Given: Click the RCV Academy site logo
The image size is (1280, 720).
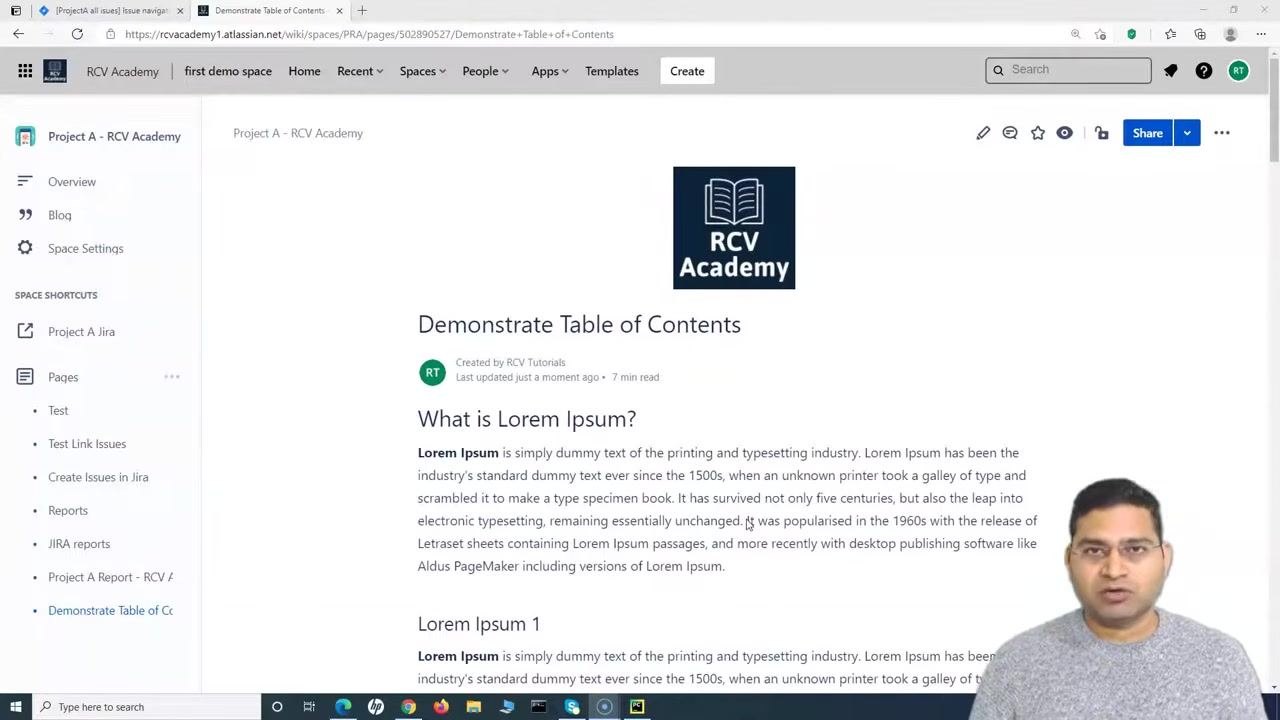Looking at the screenshot, I should pyautogui.click(x=55, y=71).
